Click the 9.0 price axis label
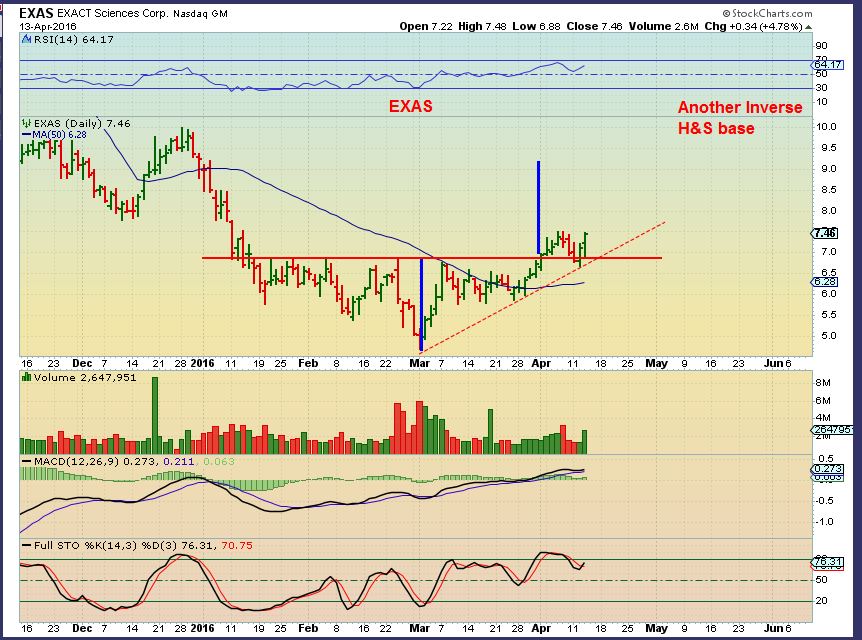This screenshot has height=640, width=862. click(x=828, y=169)
